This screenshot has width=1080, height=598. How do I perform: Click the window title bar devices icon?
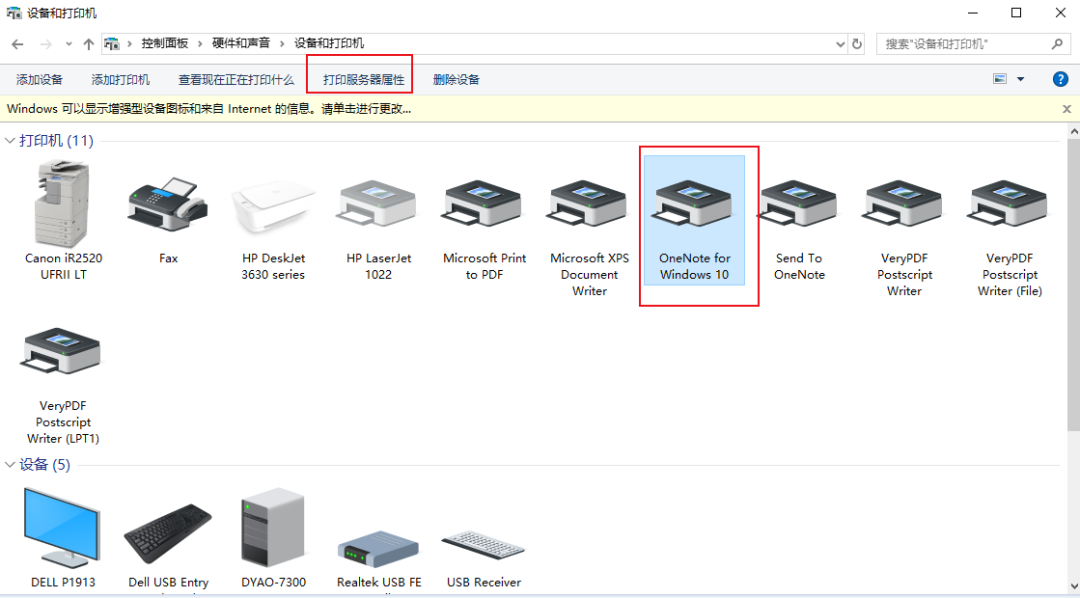pos(14,12)
